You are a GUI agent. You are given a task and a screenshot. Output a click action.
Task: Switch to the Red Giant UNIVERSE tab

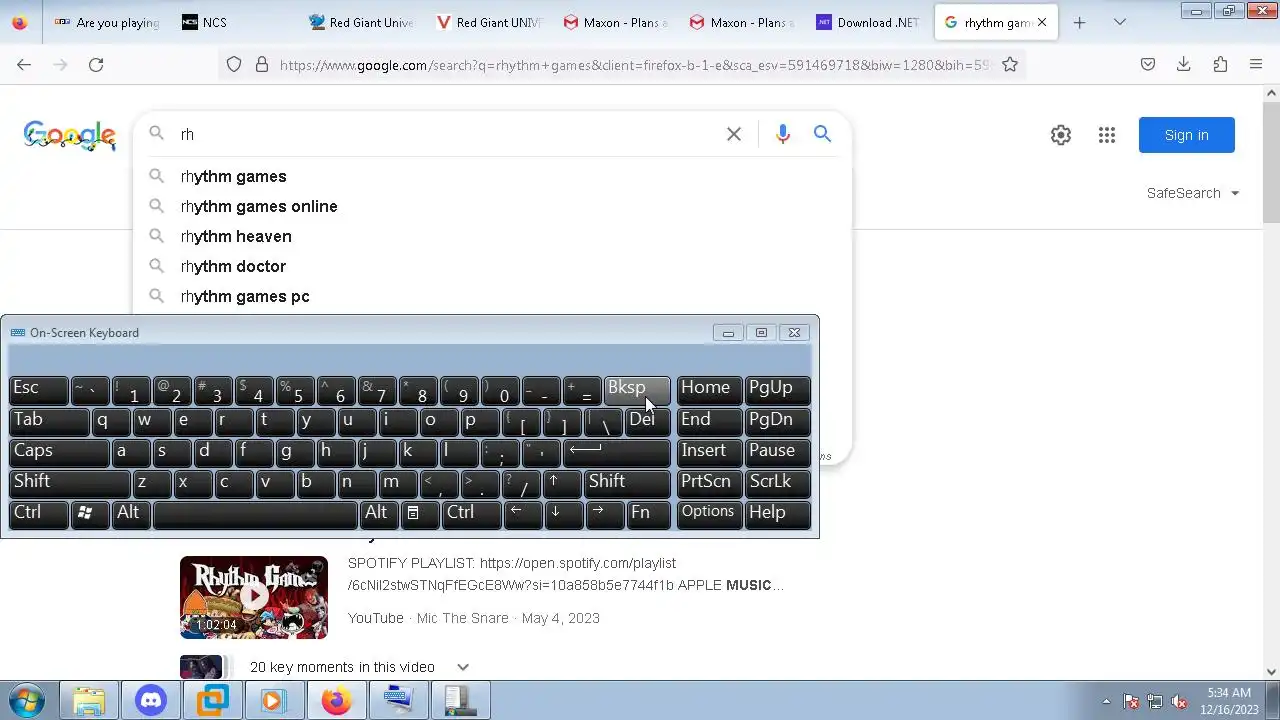point(490,22)
